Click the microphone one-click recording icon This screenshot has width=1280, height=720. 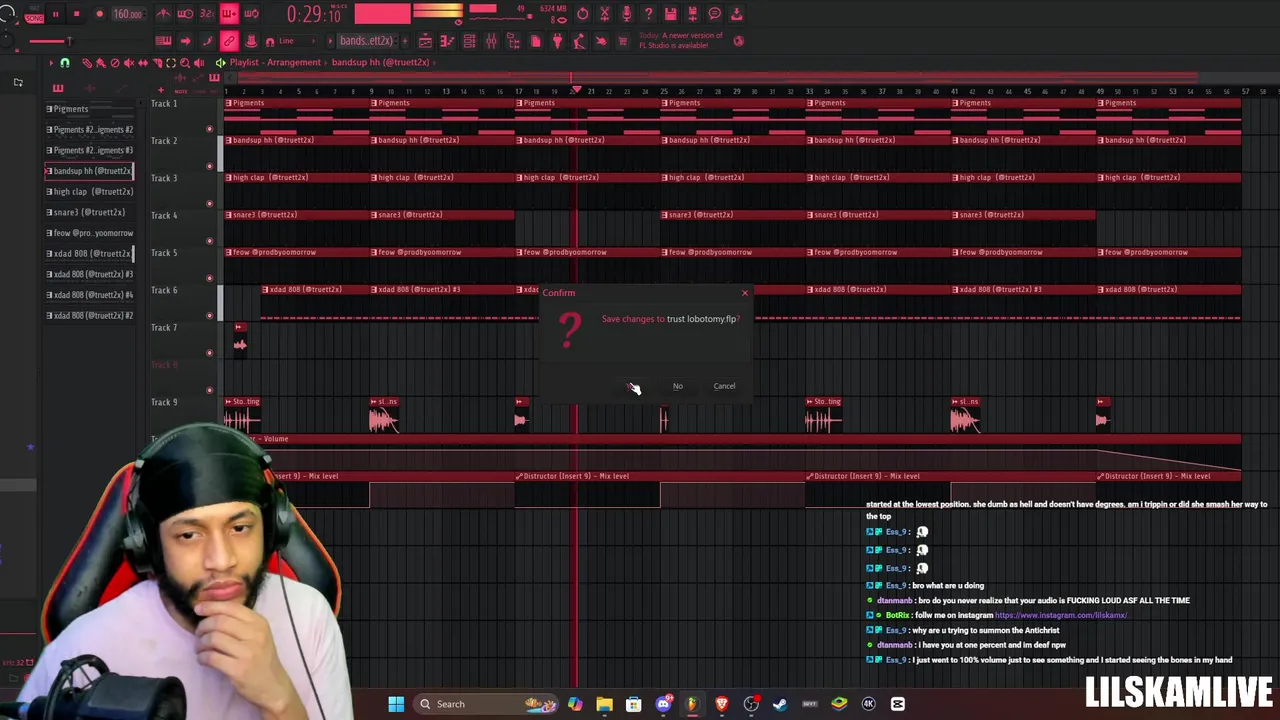coord(627,14)
